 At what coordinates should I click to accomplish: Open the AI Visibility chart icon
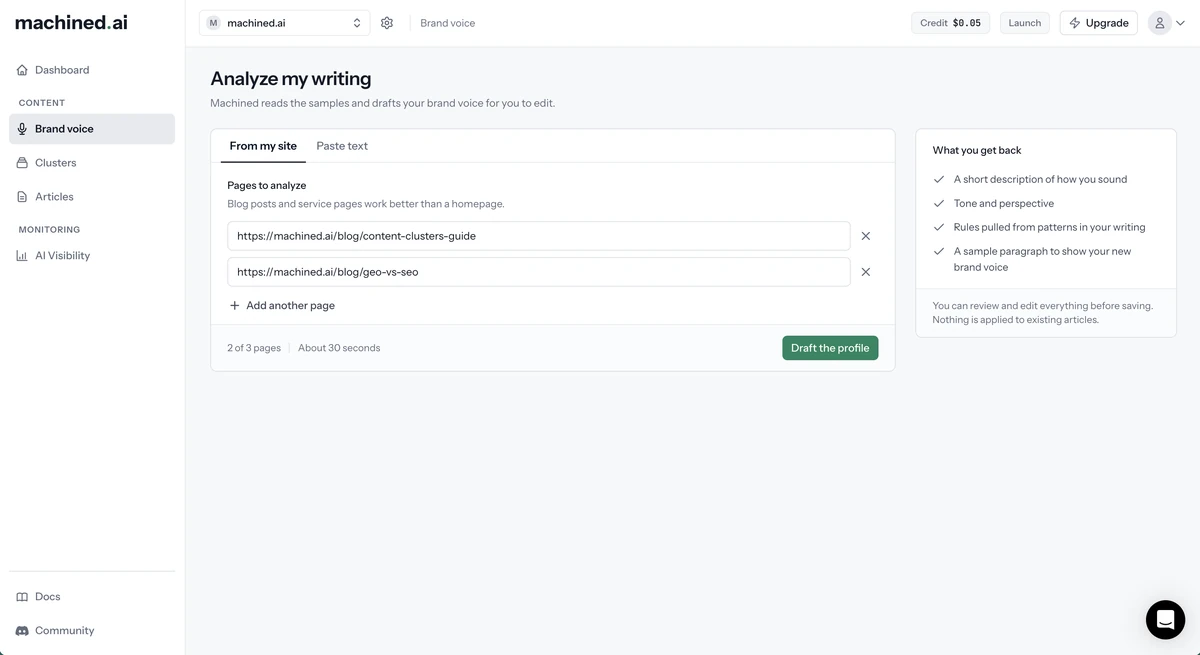coord(22,256)
